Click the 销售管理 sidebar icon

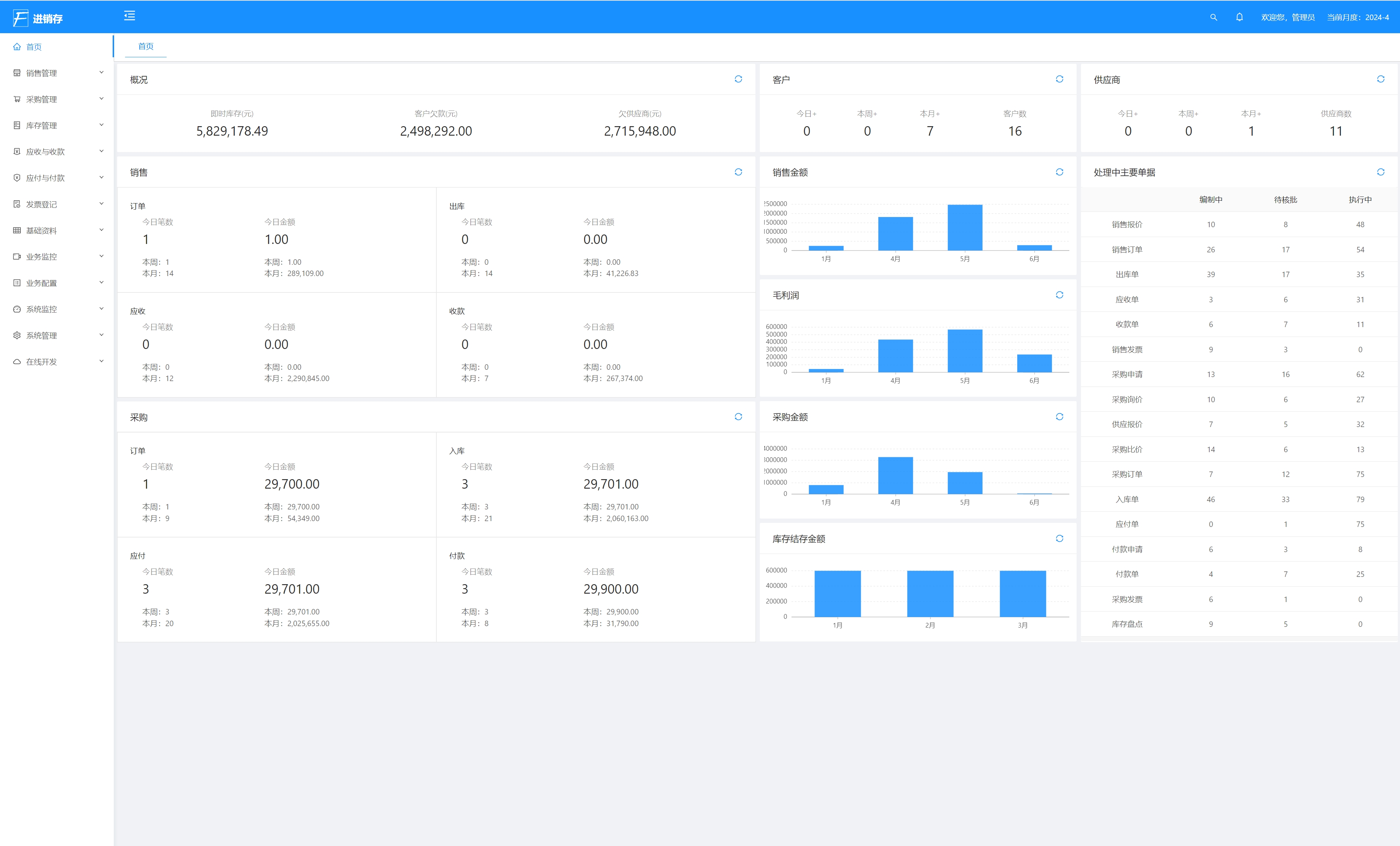17,73
